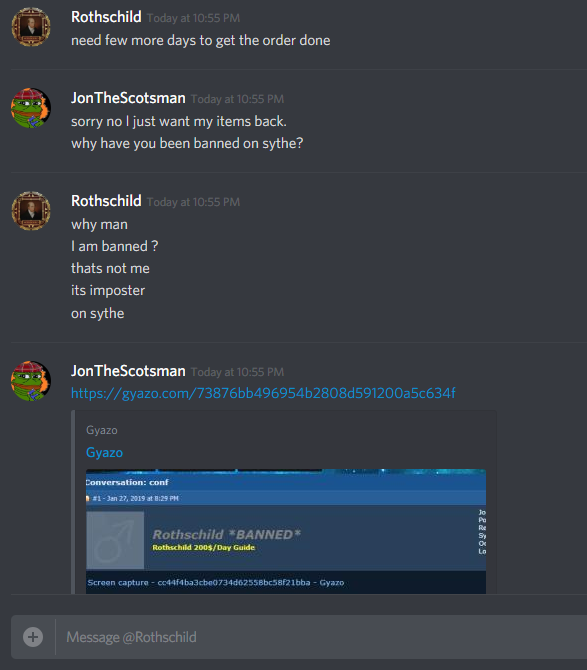Click the plus attachment upload icon
The image size is (587, 670).
[33, 637]
